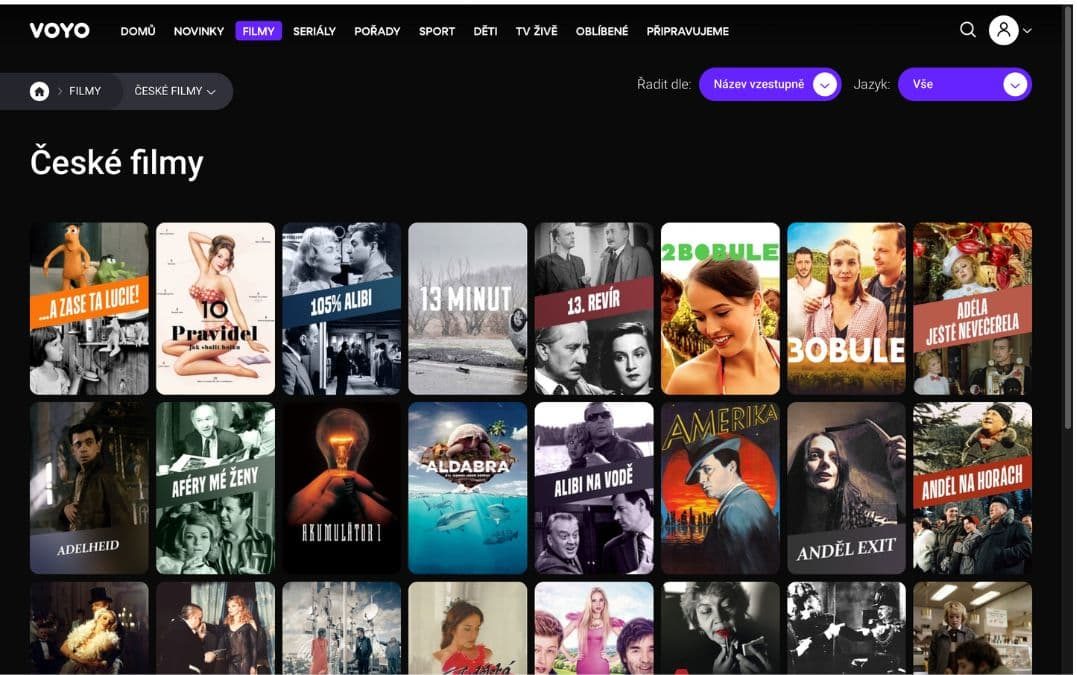Open the 105% Alibi film poster

click(x=341, y=308)
